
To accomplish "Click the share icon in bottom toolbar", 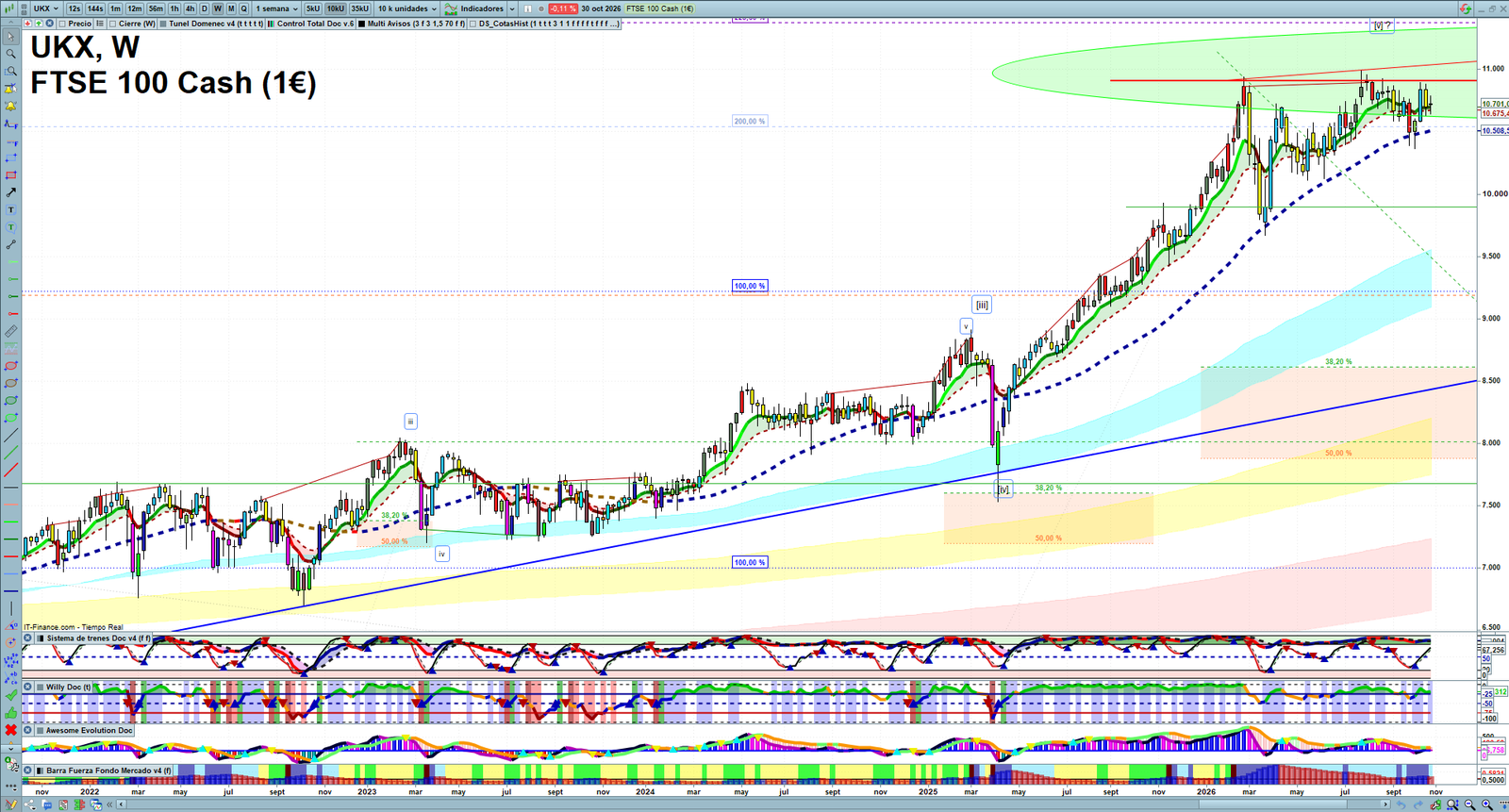I will coord(30,804).
